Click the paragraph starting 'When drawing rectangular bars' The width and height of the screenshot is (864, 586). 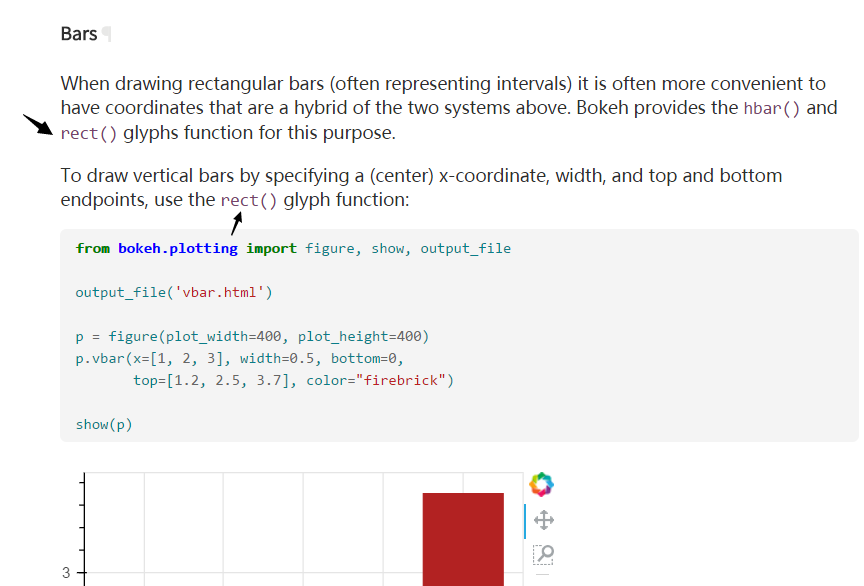449,108
